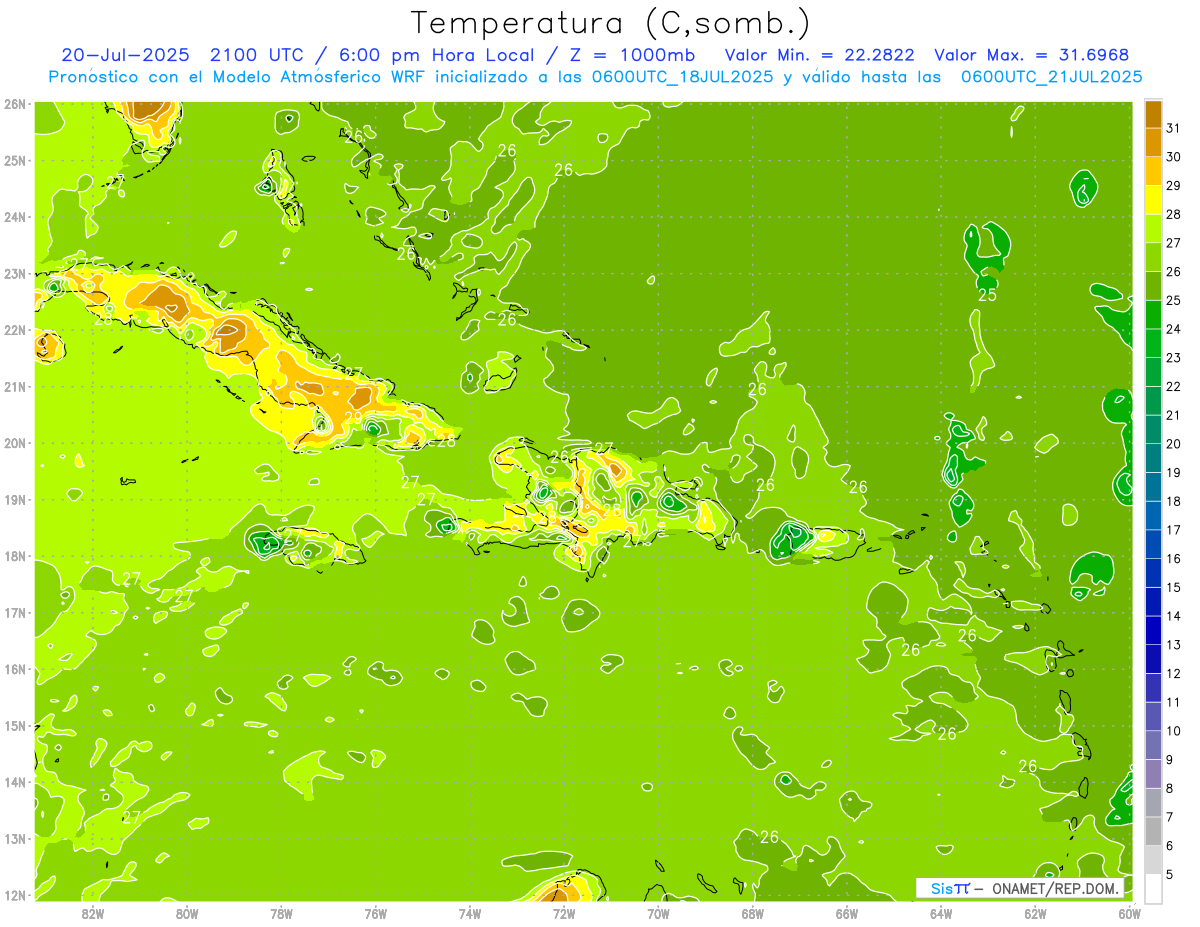Click the legend value 20
Viewport: 1200px width, 927px height.
pyautogui.click(x=1174, y=444)
